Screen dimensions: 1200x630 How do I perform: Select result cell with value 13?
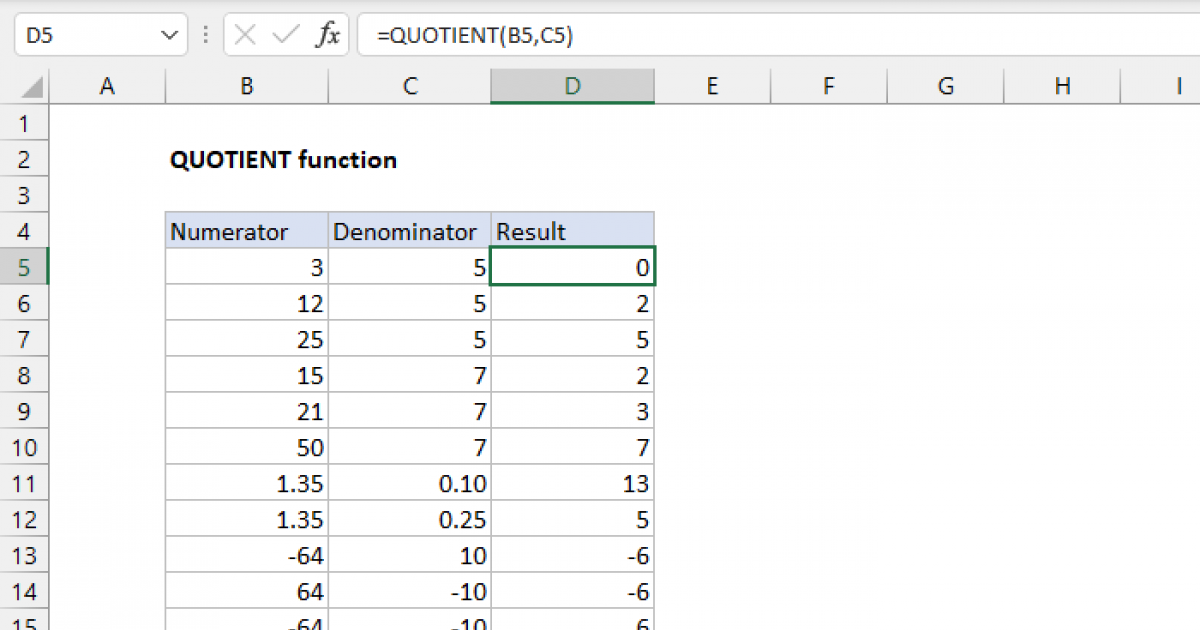pos(572,484)
